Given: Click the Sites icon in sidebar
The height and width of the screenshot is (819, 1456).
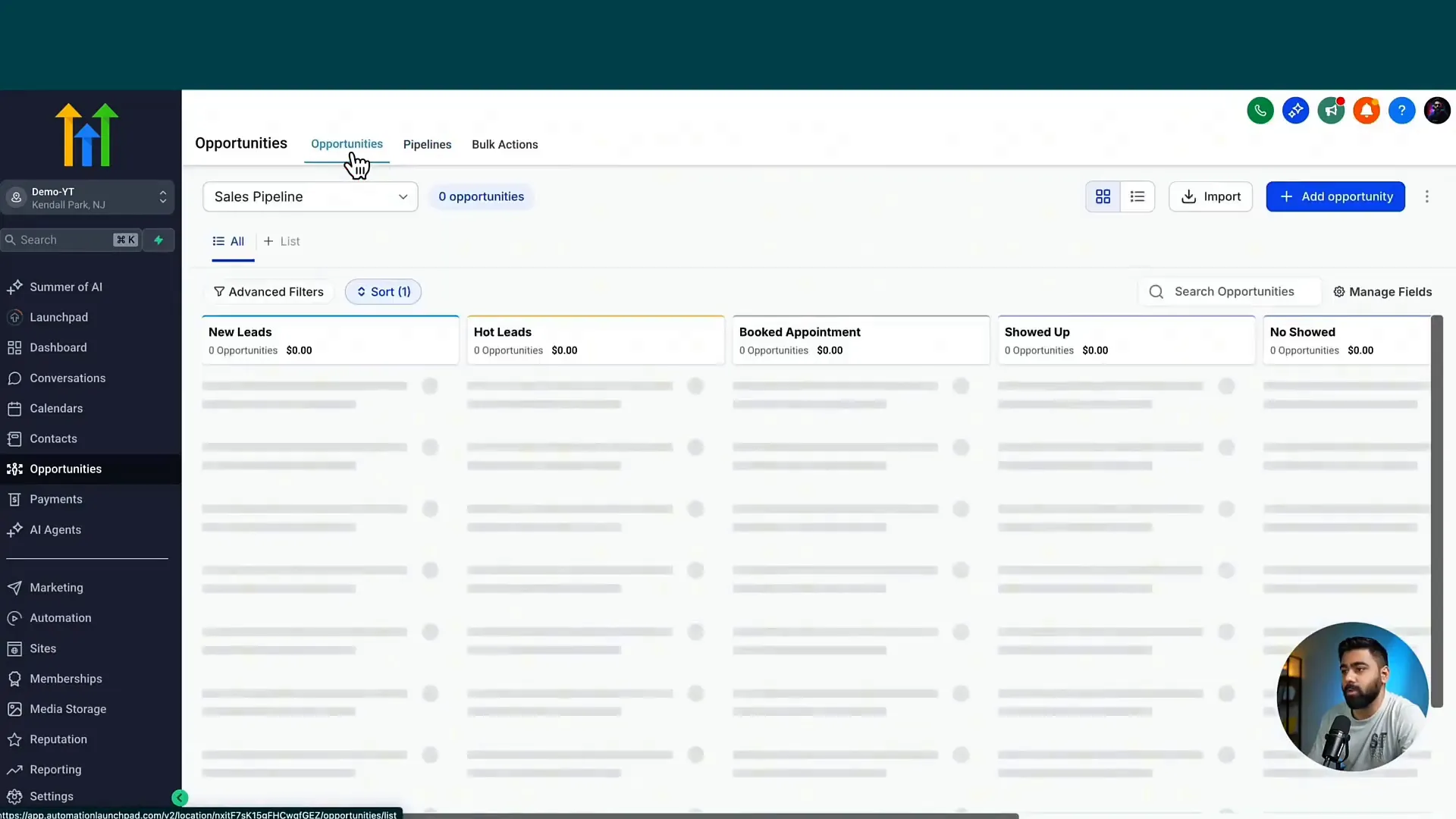Looking at the screenshot, I should 14,648.
